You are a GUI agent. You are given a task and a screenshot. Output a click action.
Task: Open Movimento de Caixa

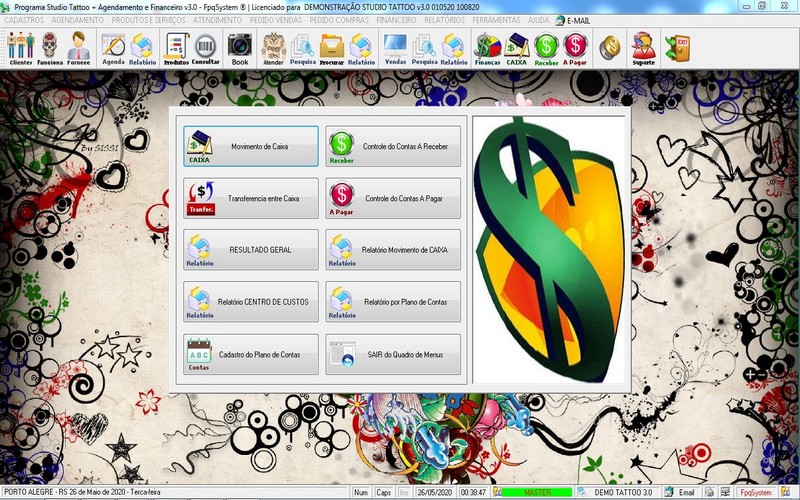[251, 146]
